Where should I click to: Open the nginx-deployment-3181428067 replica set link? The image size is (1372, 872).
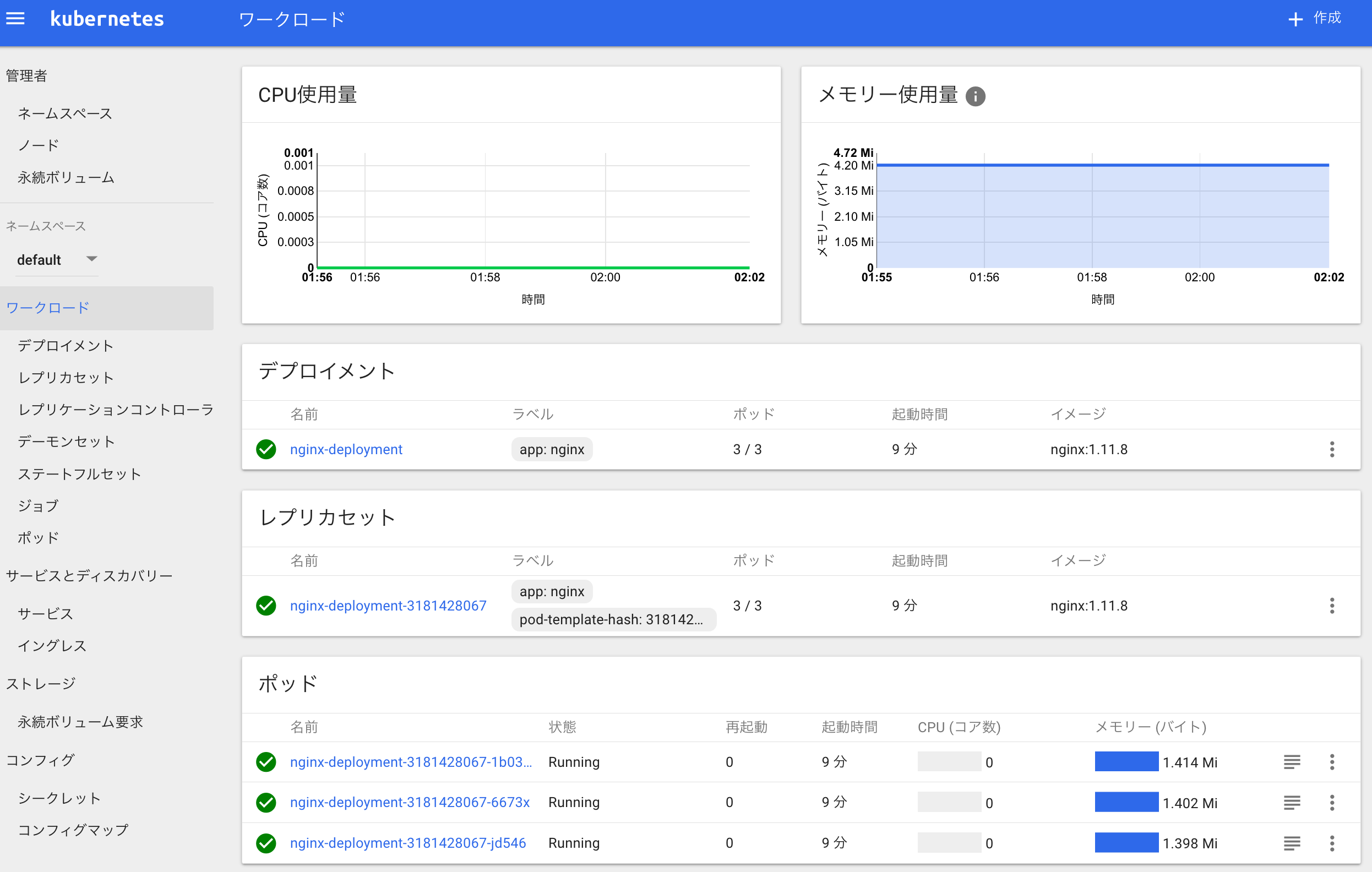pyautogui.click(x=388, y=606)
